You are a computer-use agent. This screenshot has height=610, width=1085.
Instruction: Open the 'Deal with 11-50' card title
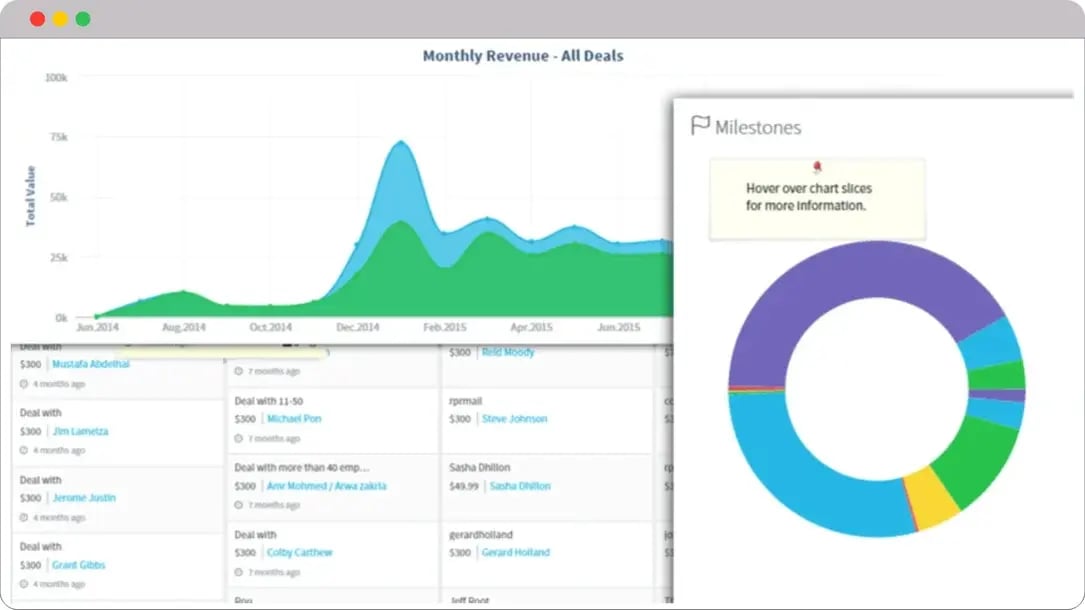[268, 400]
